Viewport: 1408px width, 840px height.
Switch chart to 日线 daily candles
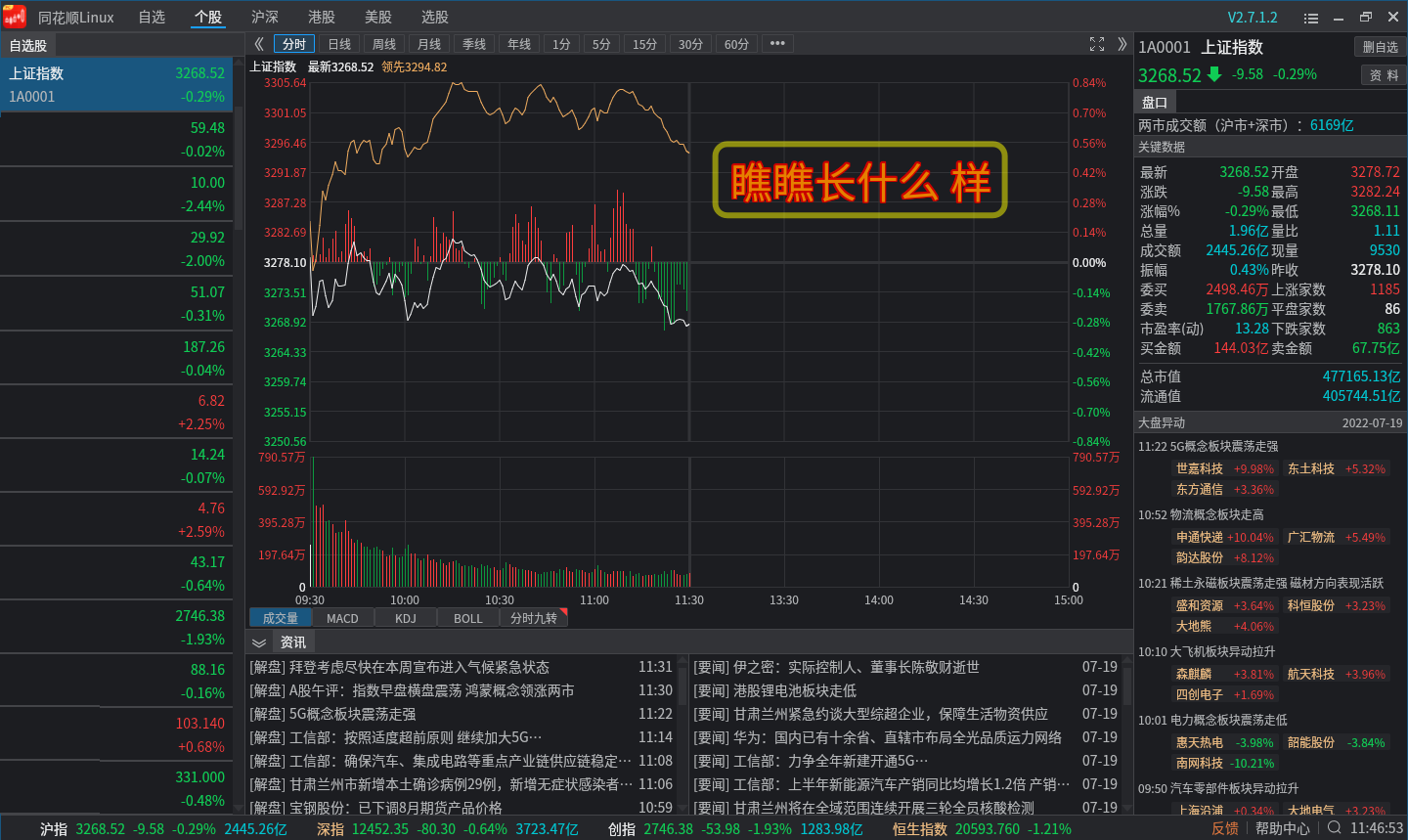tap(339, 44)
